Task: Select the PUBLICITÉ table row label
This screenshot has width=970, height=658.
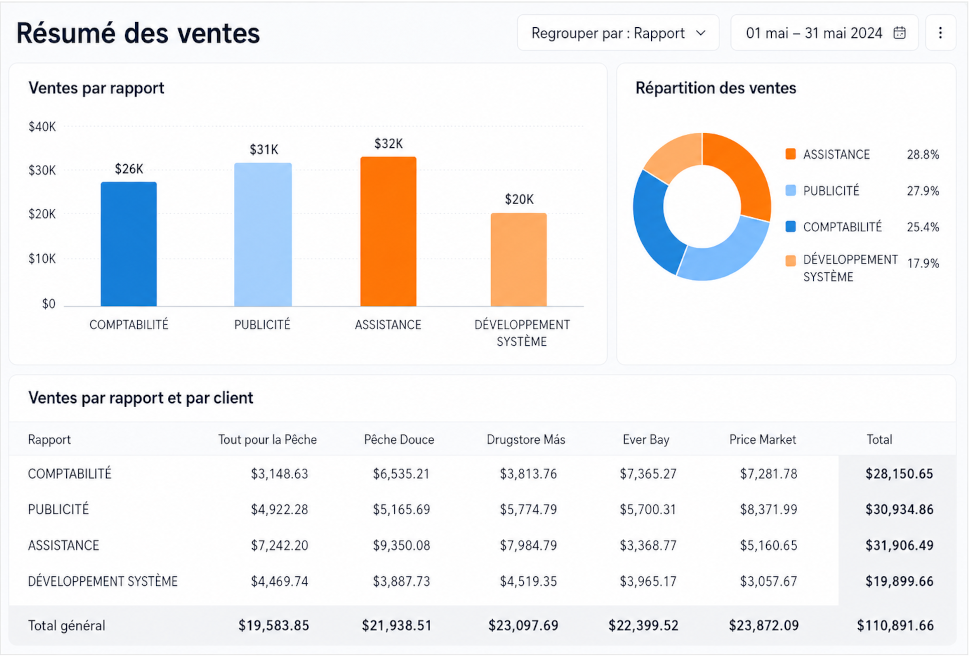Action: coord(58,510)
